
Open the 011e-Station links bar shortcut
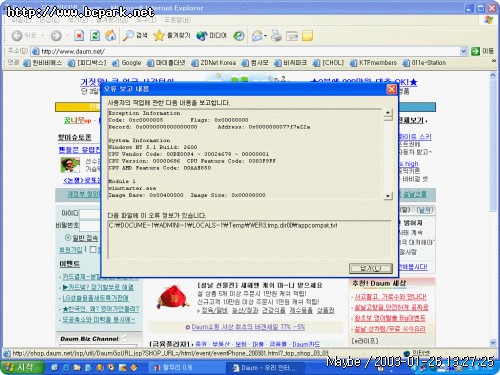(x=424, y=63)
